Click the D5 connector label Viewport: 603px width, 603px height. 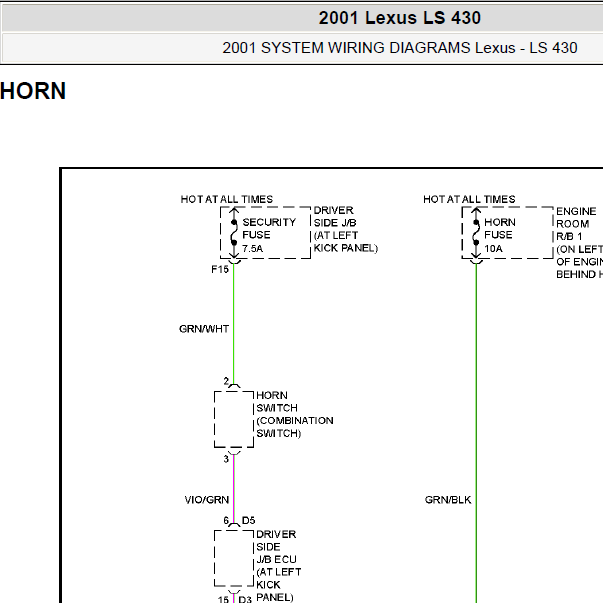pyautogui.click(x=248, y=520)
